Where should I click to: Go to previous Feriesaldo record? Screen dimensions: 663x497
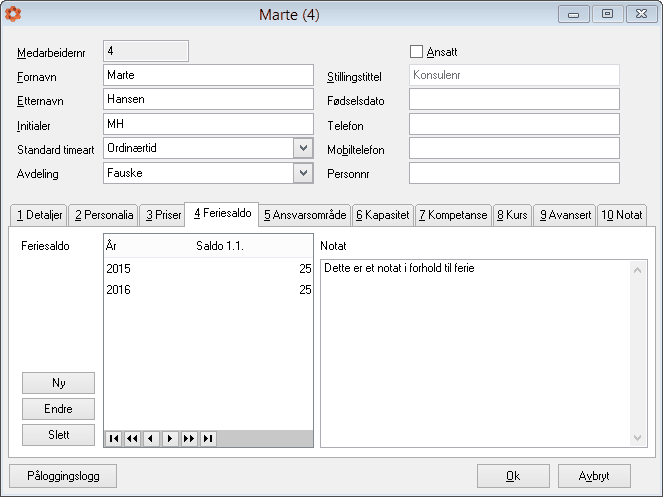click(151, 439)
